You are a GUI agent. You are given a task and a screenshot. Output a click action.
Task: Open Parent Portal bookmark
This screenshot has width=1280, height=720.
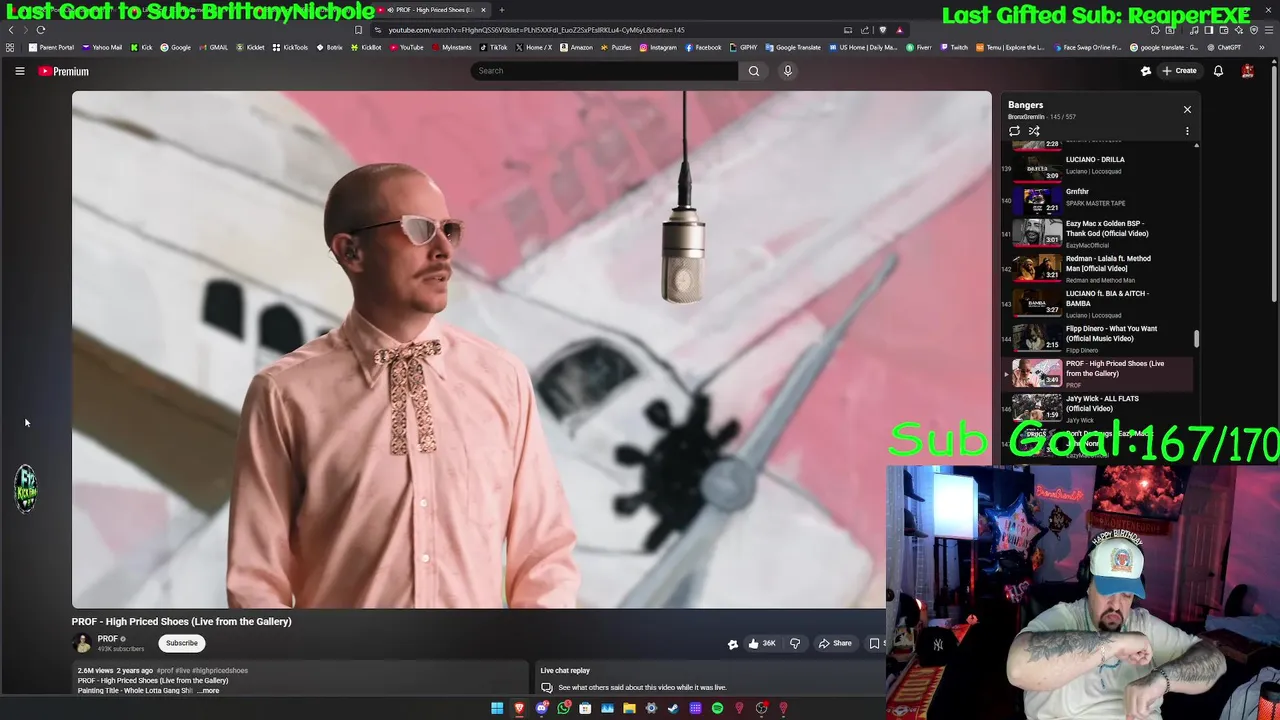pyautogui.click(x=51, y=47)
